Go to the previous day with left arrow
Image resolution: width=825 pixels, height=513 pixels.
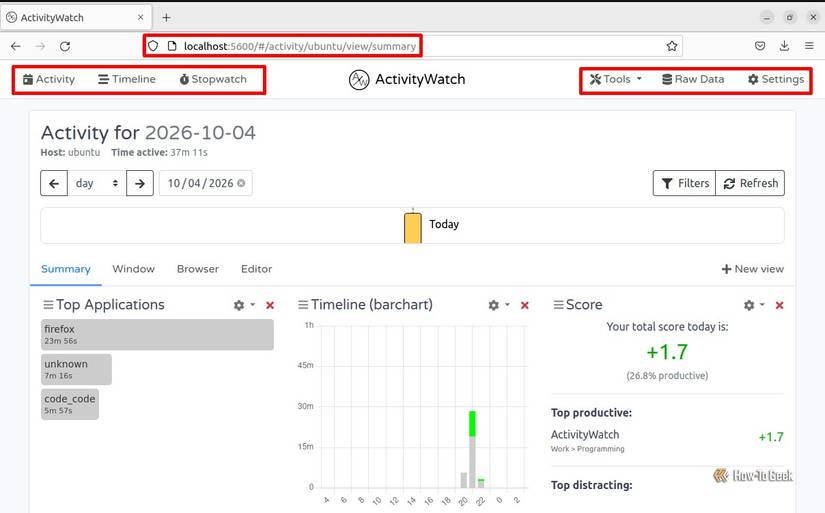[54, 183]
